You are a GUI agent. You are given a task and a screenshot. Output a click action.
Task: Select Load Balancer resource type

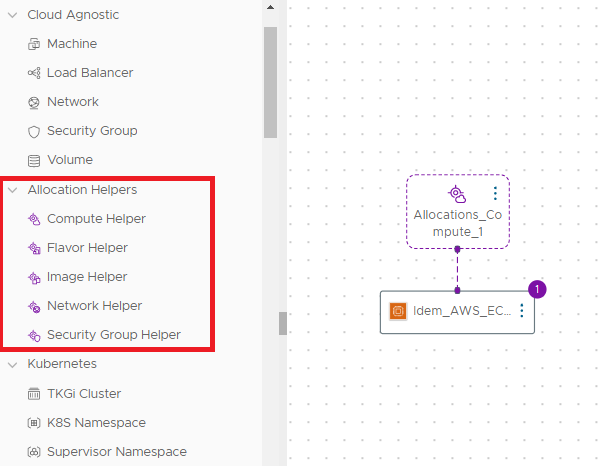click(x=90, y=73)
